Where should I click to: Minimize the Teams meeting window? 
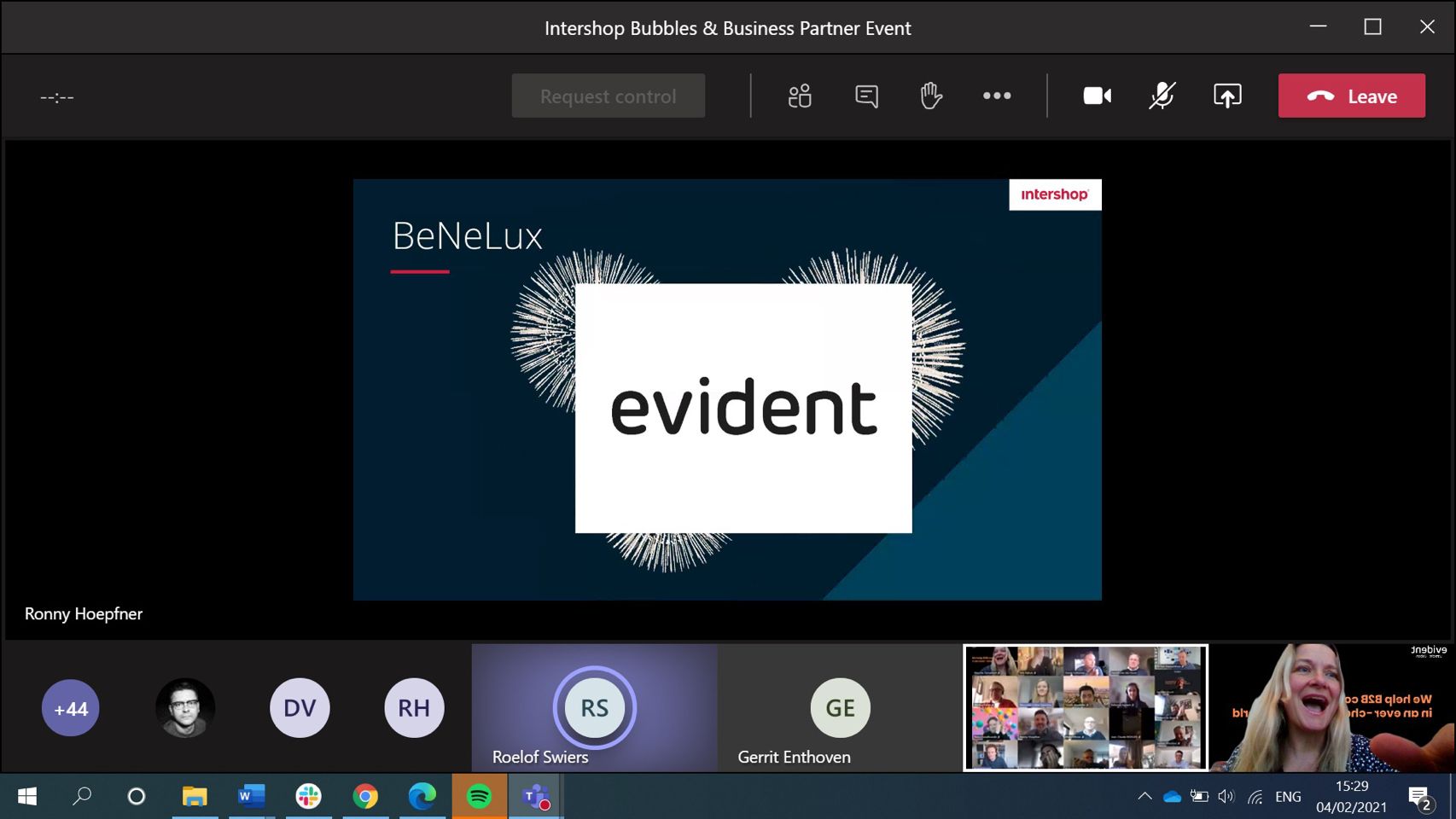coord(1319,27)
